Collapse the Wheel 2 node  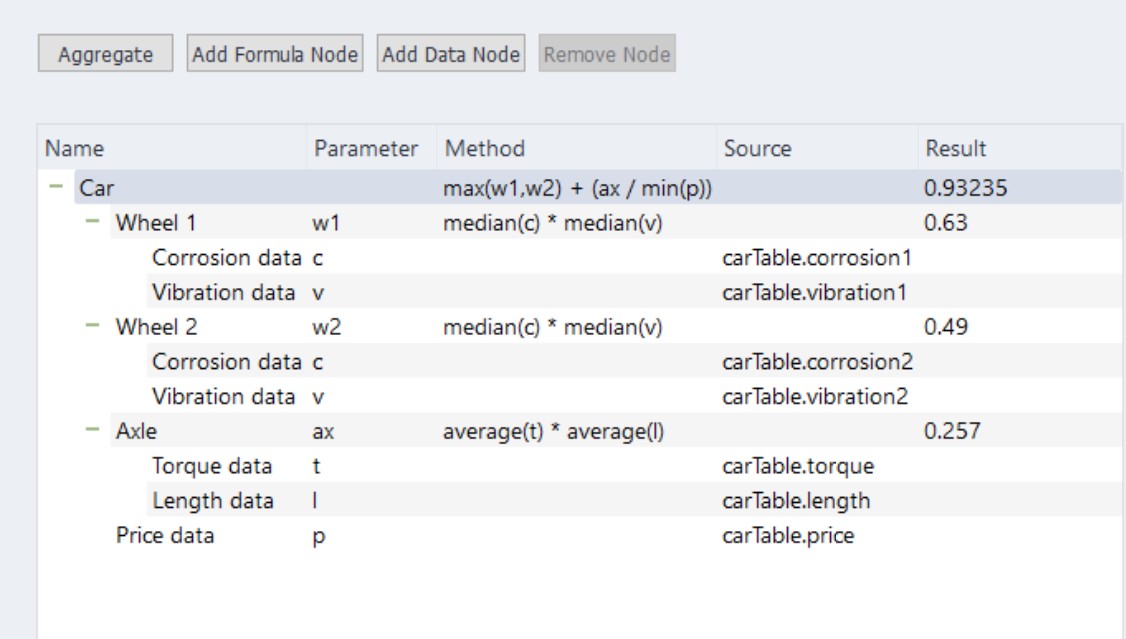click(93, 327)
